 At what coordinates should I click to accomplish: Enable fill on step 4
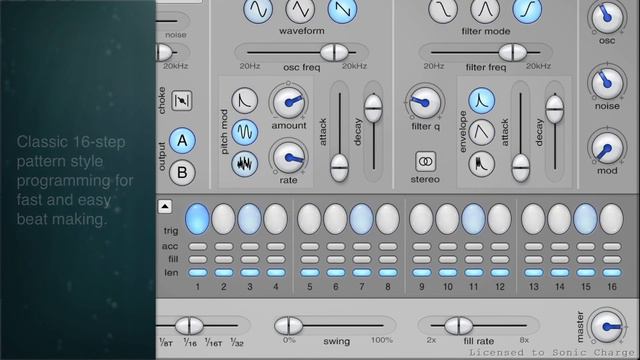click(276, 260)
